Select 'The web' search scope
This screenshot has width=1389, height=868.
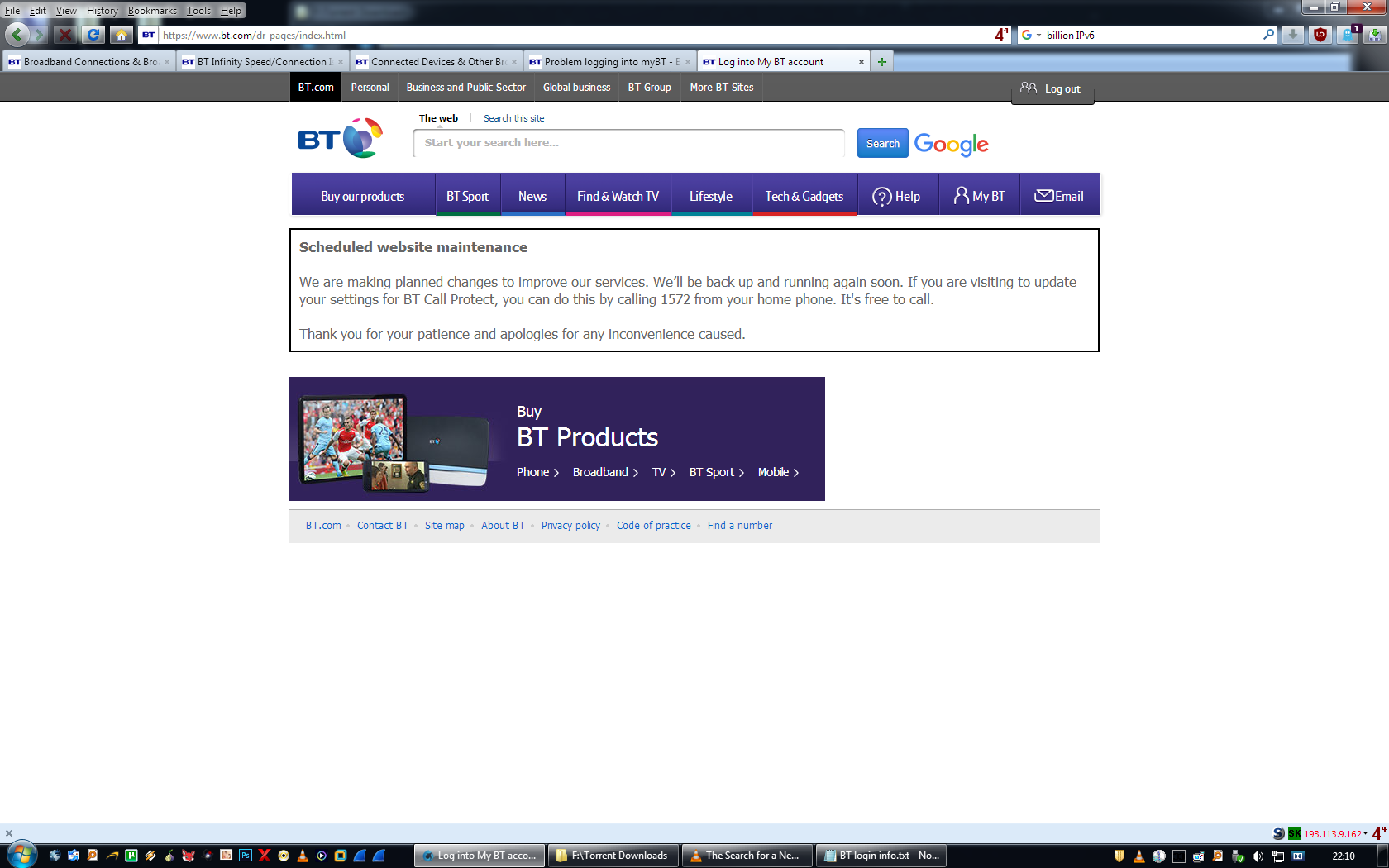click(438, 118)
